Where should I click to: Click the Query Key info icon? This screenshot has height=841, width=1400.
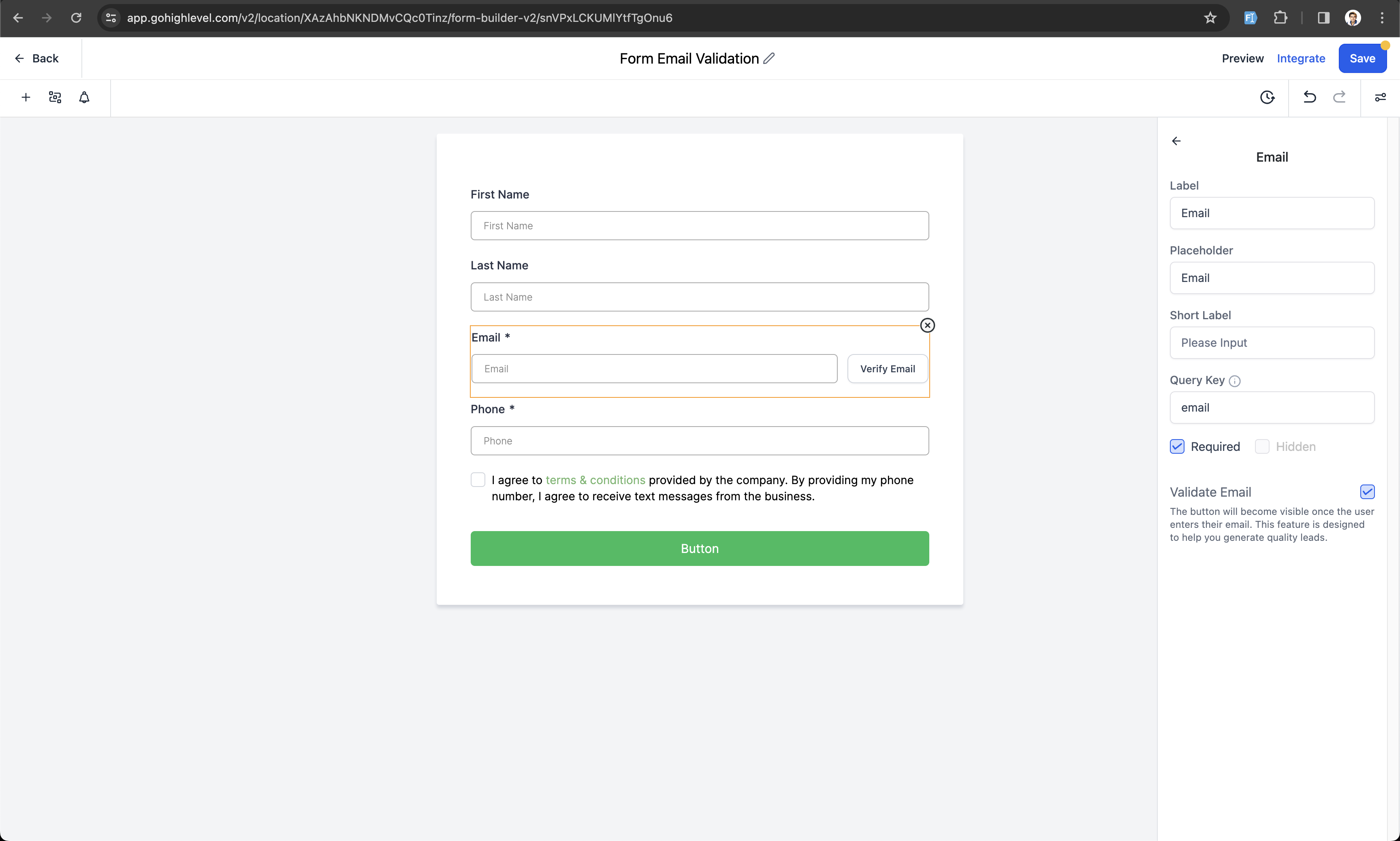[1235, 381]
